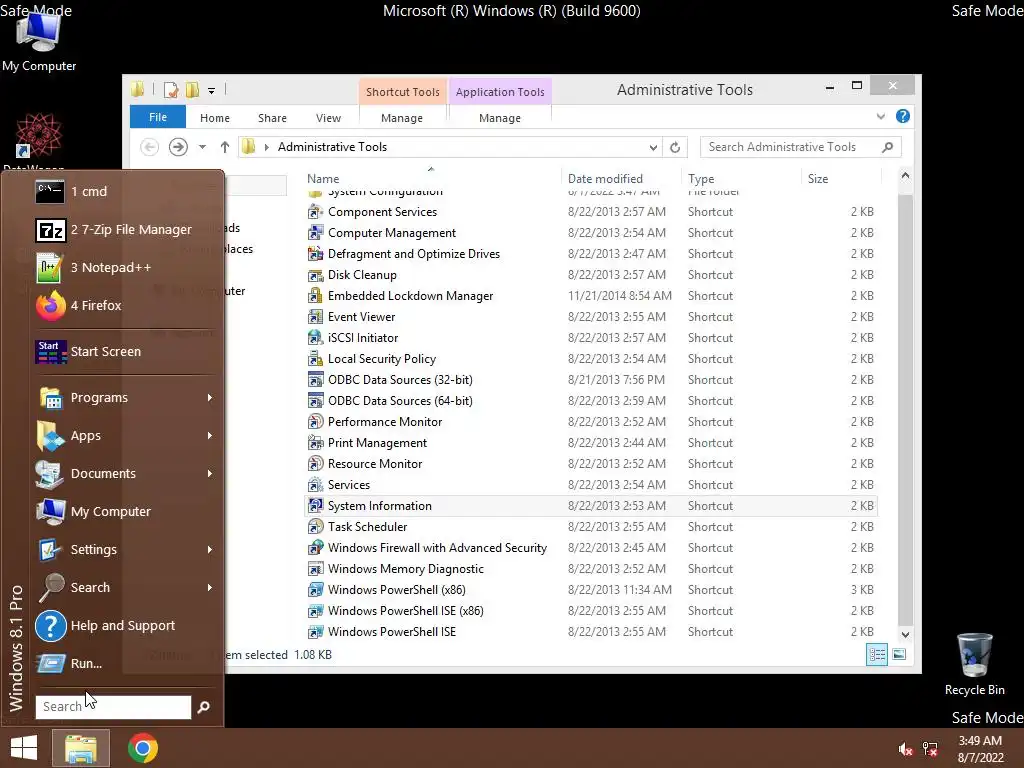Viewport: 1024px width, 768px height.
Task: Open Customize Quick Access Toolbar dropdown
Action: [212, 91]
